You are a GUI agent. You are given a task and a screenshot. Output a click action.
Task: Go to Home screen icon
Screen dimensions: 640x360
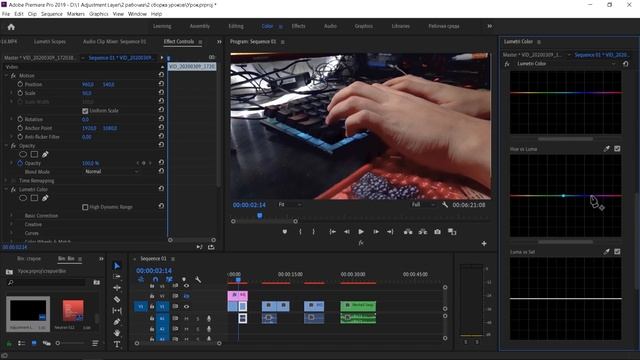11,27
